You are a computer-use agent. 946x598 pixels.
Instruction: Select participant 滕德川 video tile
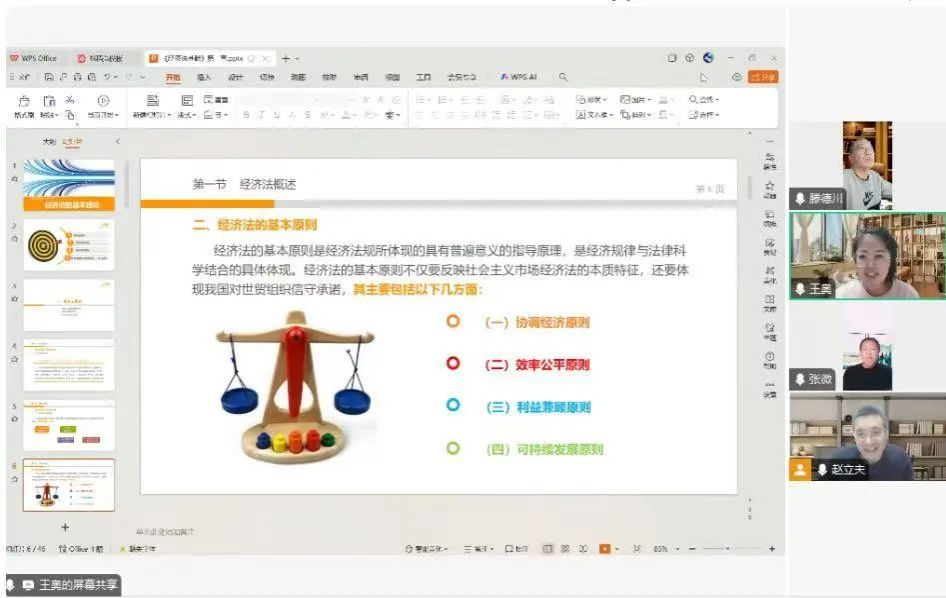tap(867, 165)
